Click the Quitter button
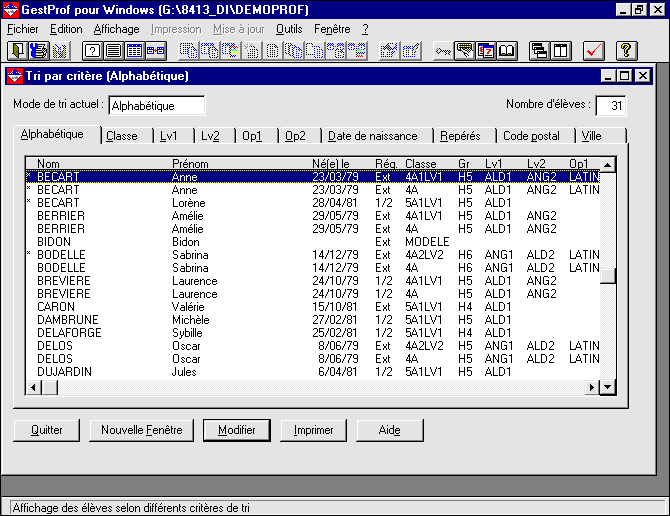This screenshot has height=516, width=670. (x=47, y=430)
